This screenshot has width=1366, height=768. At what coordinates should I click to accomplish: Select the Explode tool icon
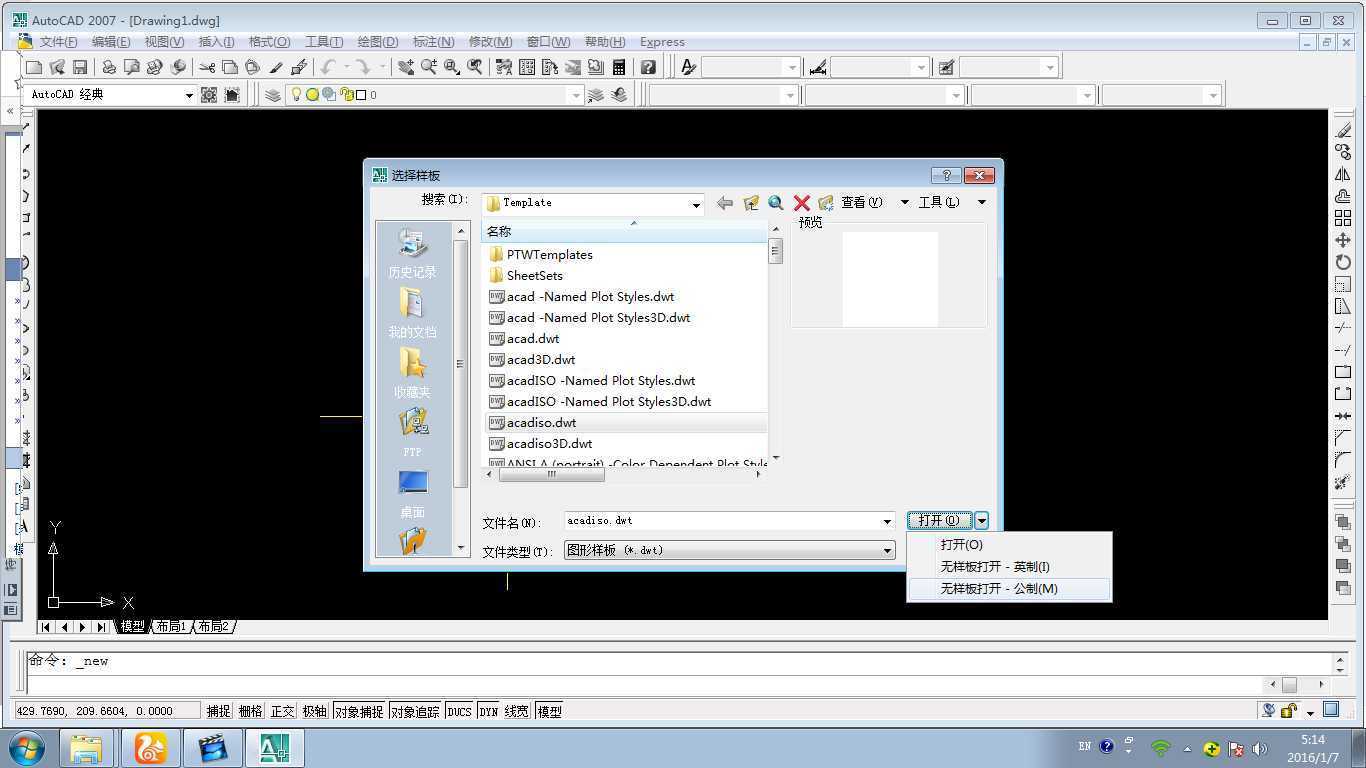(x=1343, y=482)
